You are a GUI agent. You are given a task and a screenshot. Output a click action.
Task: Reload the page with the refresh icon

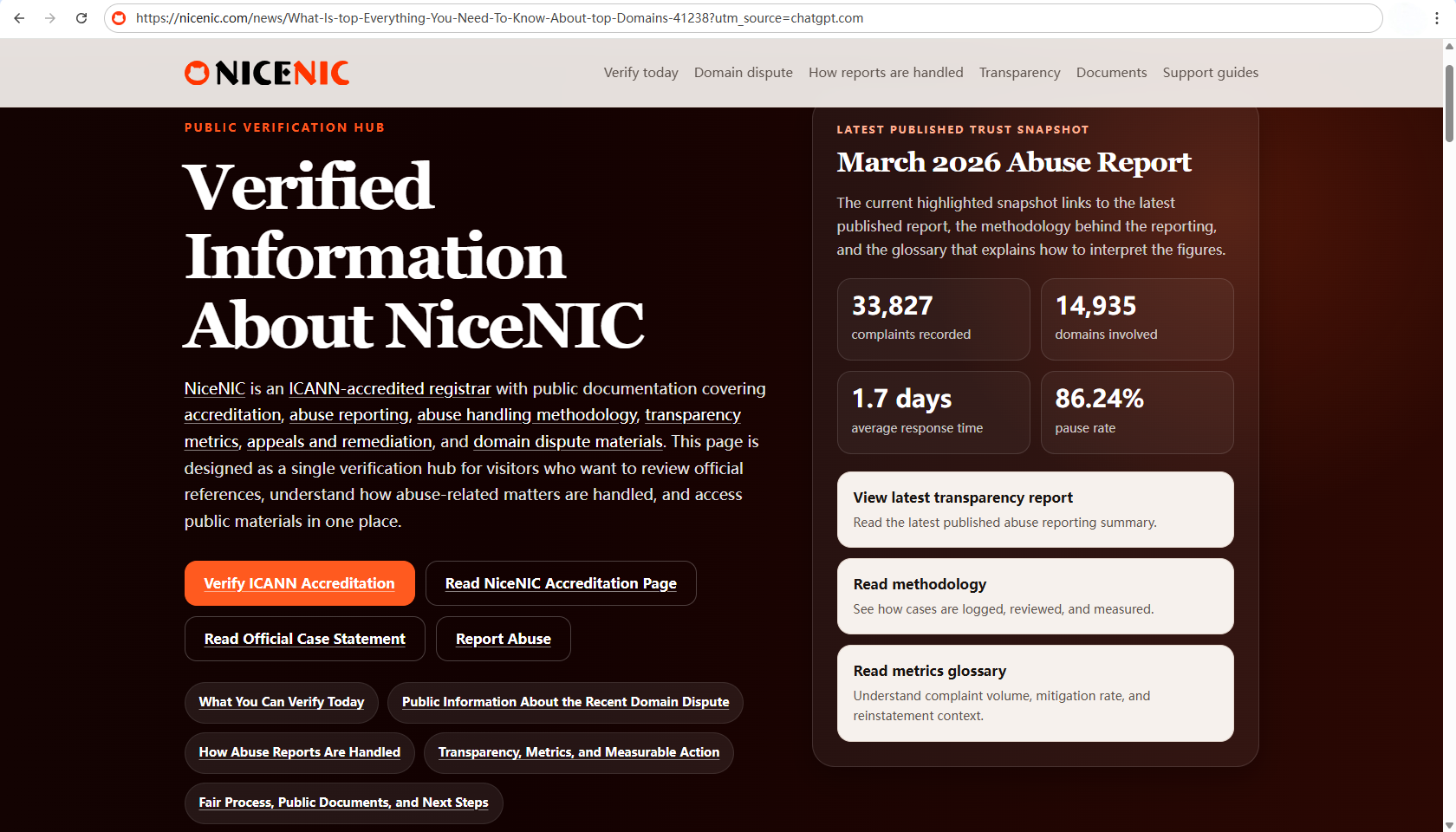click(81, 18)
